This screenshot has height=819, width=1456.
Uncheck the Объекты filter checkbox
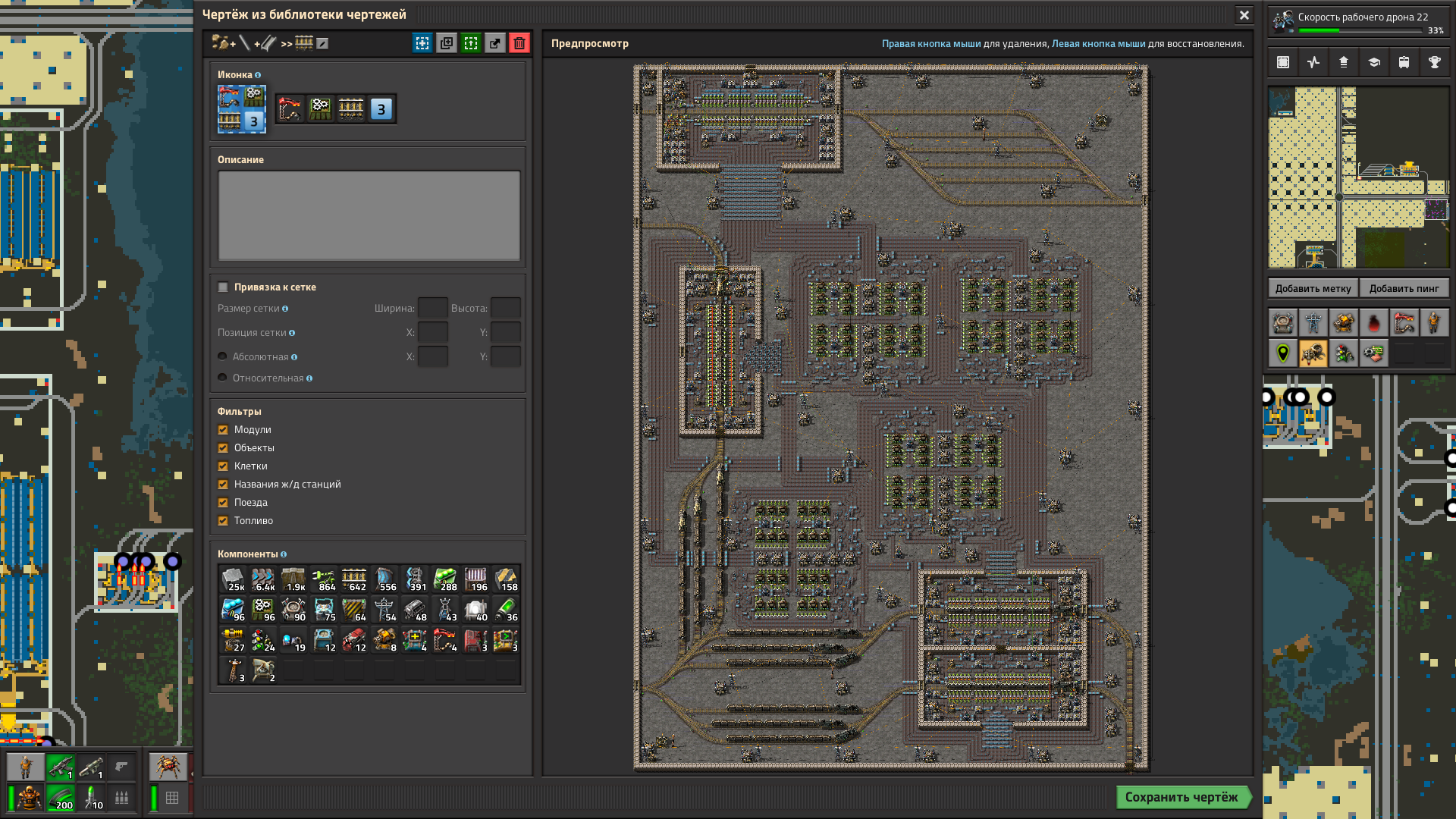(223, 447)
